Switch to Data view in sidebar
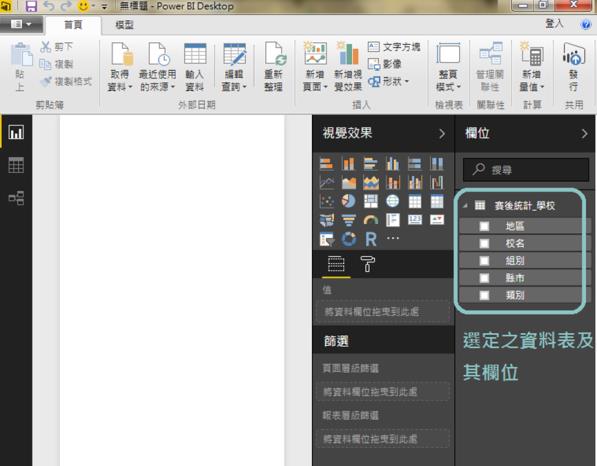 coord(16,165)
